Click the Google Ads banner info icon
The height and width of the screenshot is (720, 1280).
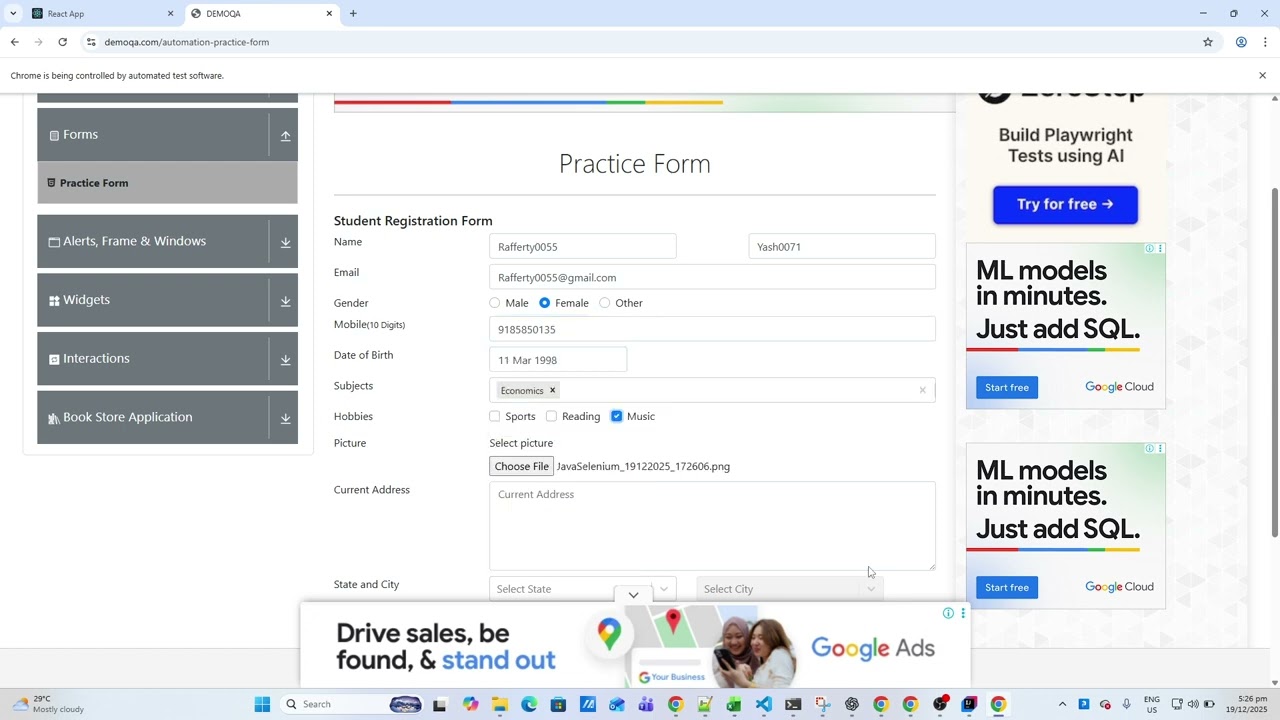pyautogui.click(x=948, y=613)
